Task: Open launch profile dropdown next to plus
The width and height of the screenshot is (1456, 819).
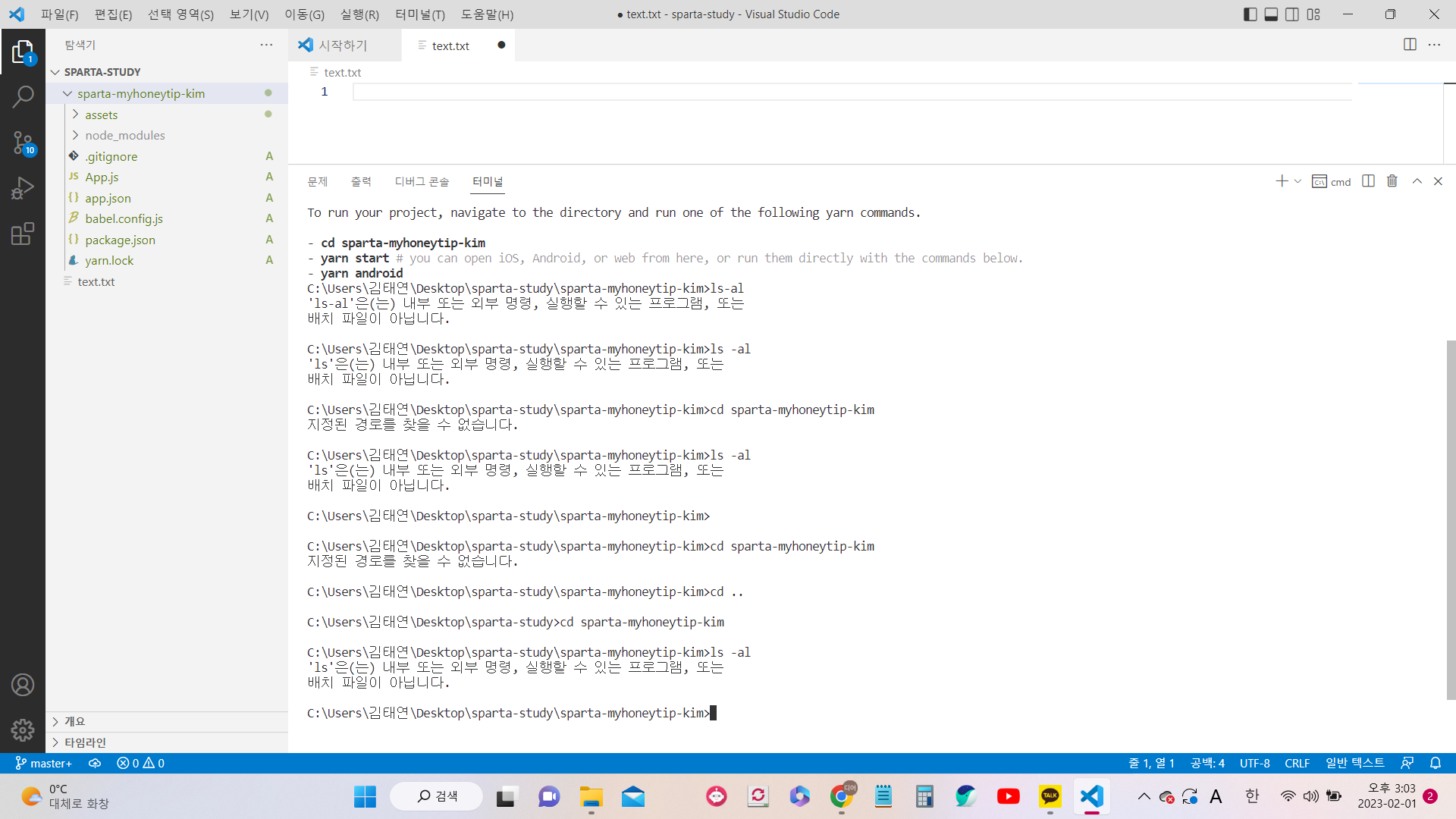Action: point(1298,181)
